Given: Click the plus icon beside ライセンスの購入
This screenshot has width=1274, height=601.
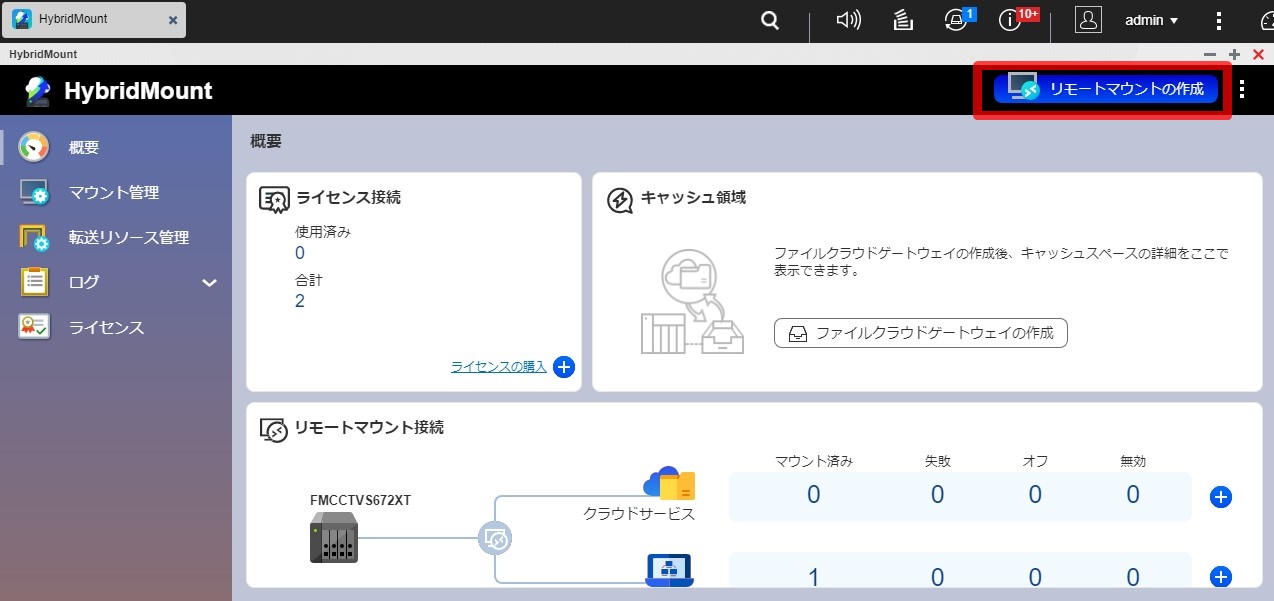Looking at the screenshot, I should pyautogui.click(x=564, y=367).
